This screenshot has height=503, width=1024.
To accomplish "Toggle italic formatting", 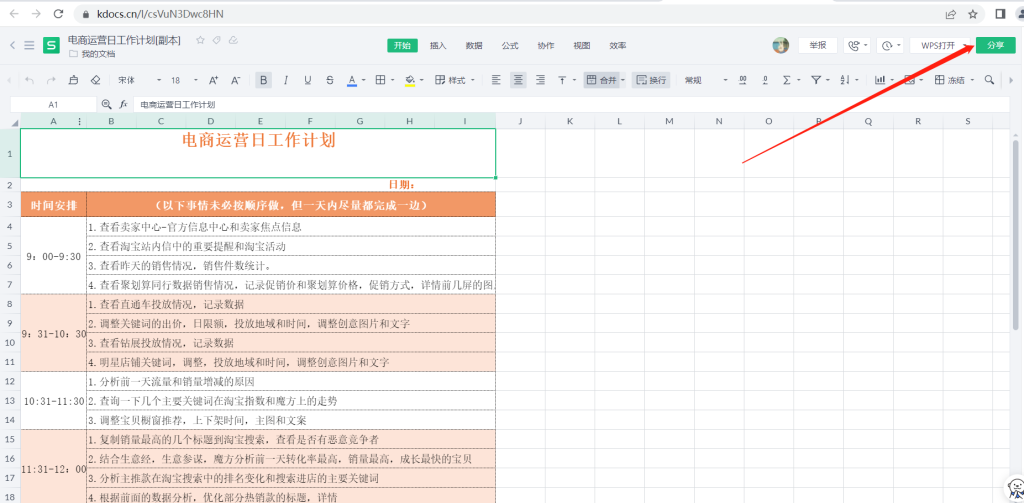I will 285,80.
